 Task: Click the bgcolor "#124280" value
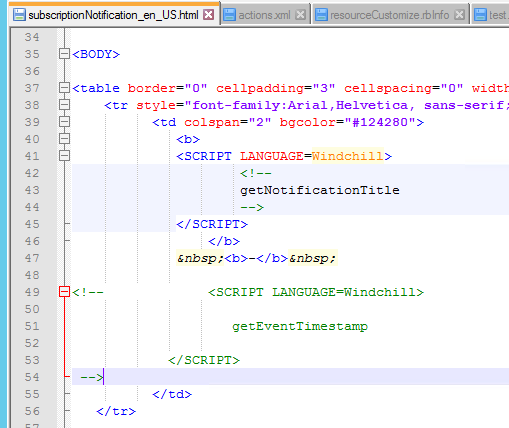pyautogui.click(x=380, y=122)
